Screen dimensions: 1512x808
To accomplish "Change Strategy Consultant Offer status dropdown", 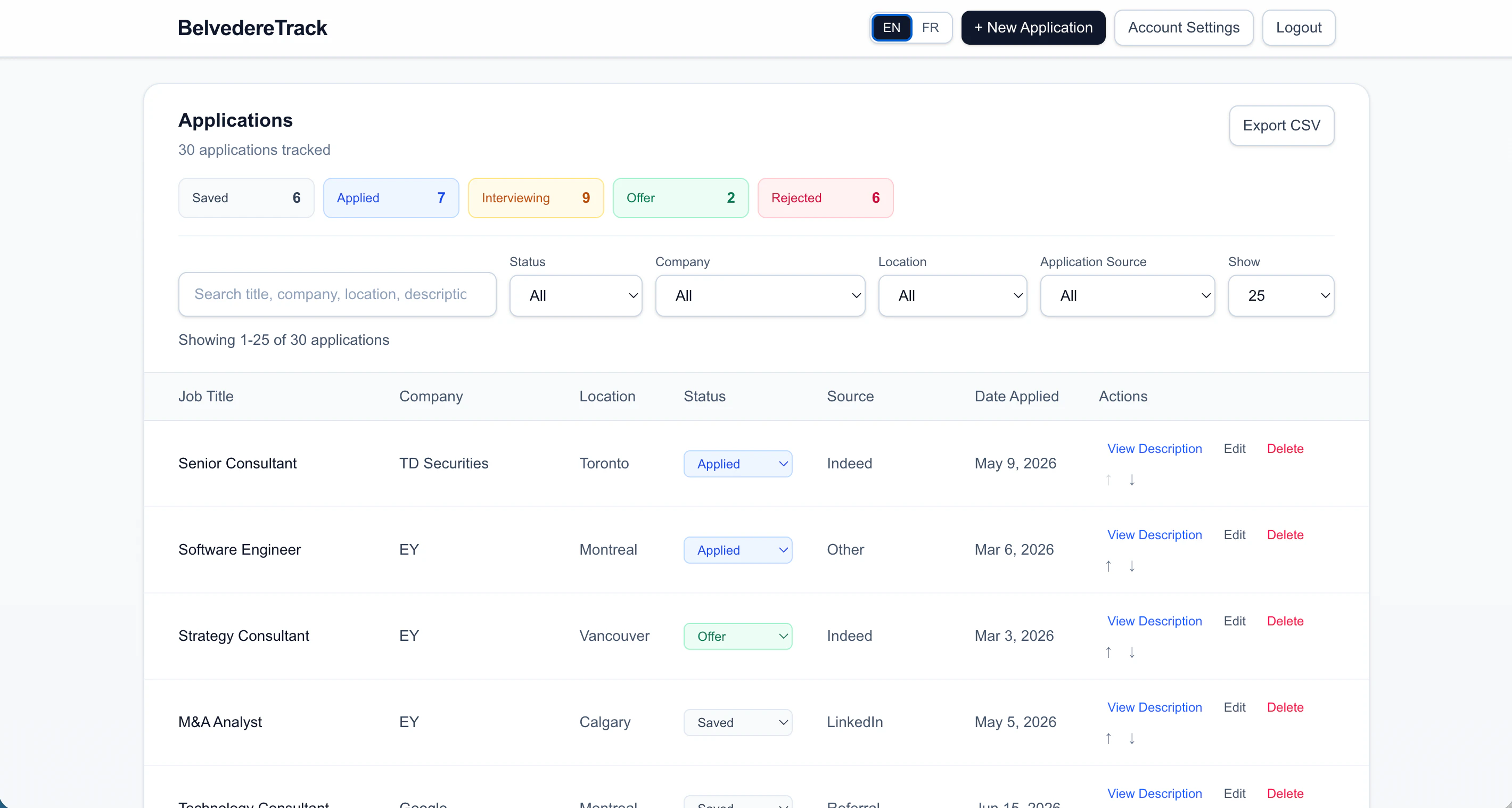I will click(738, 637).
